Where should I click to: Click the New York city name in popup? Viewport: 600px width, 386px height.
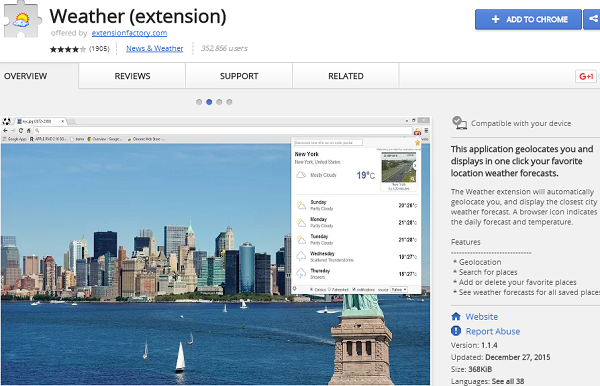(x=307, y=154)
